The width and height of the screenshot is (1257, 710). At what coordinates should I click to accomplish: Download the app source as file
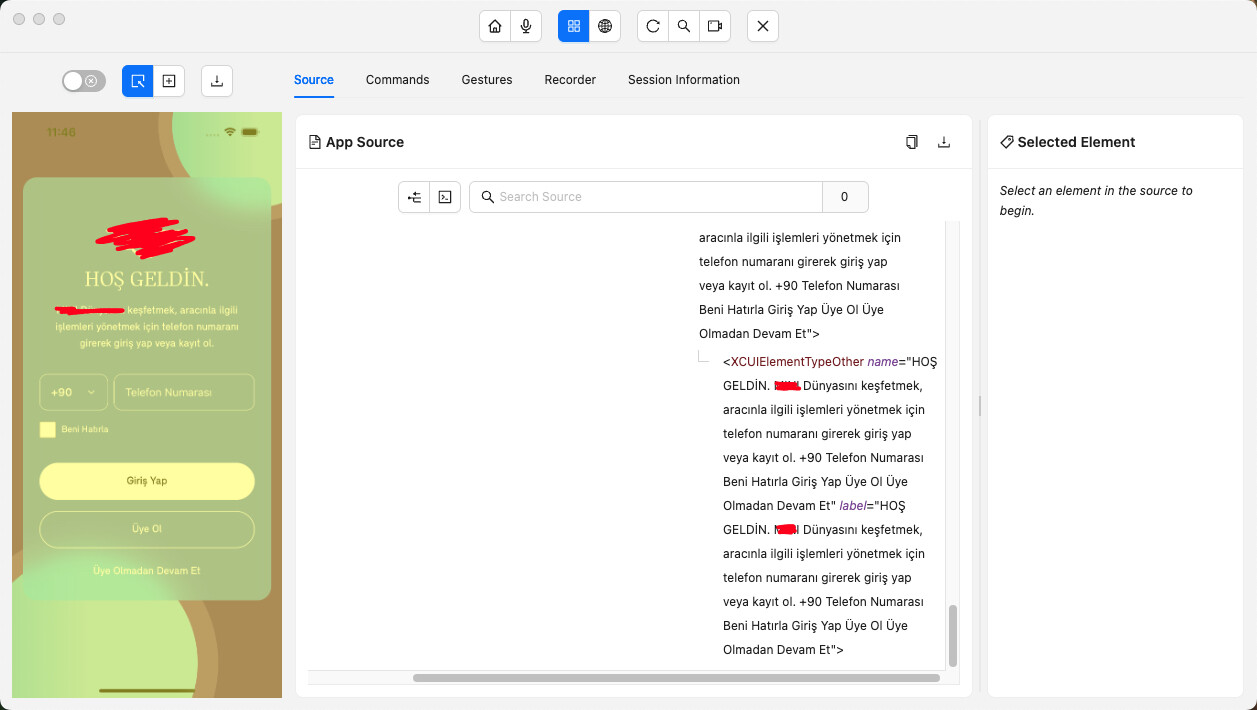pos(943,142)
